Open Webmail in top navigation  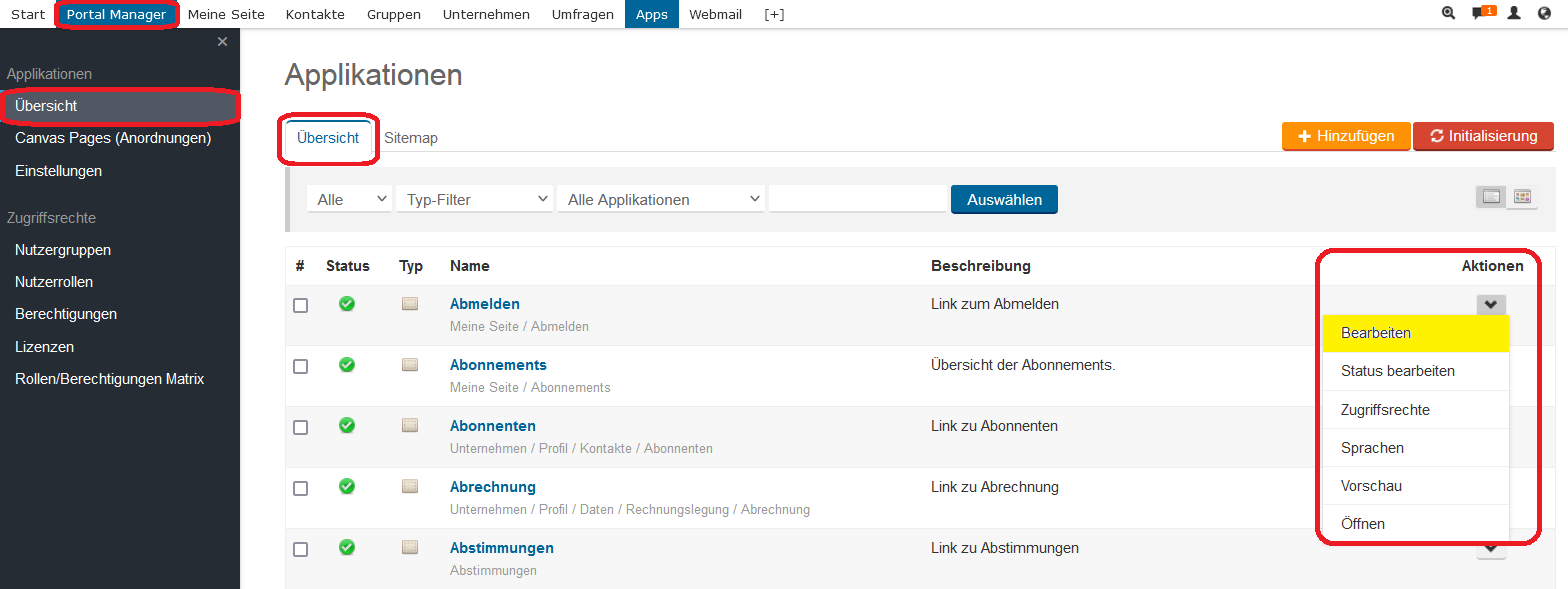716,14
